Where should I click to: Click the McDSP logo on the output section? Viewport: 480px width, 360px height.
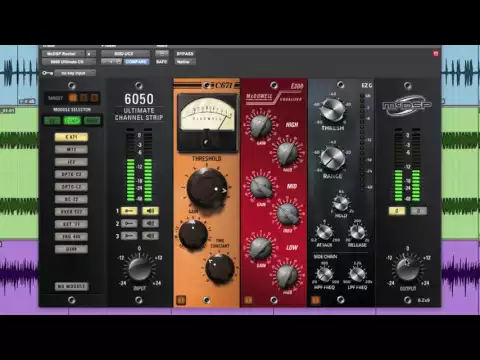[407, 105]
